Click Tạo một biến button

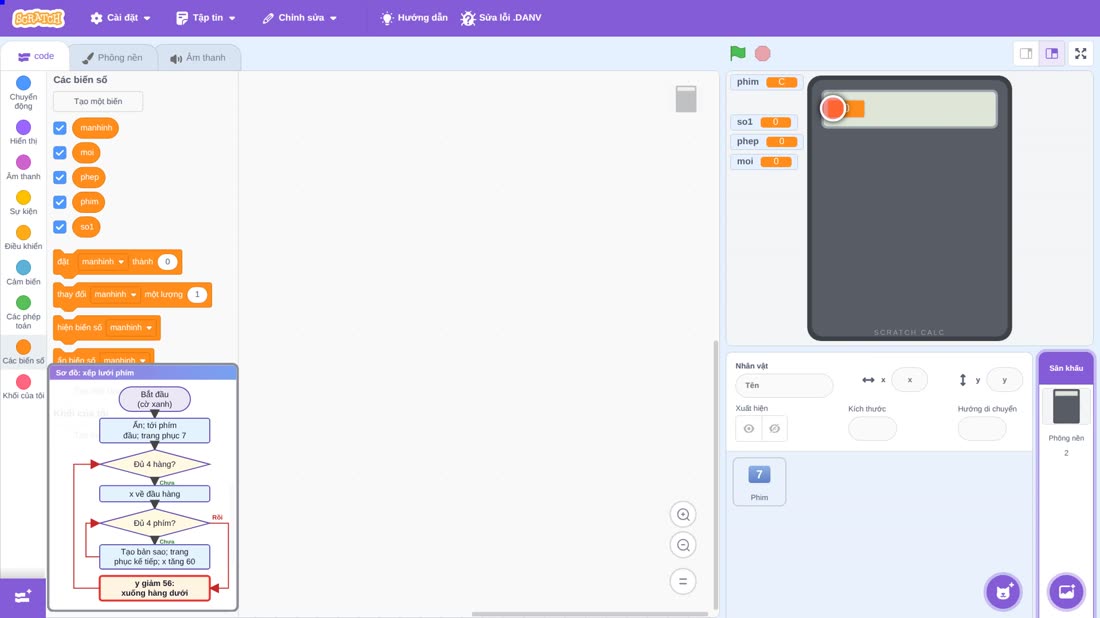tap(98, 101)
